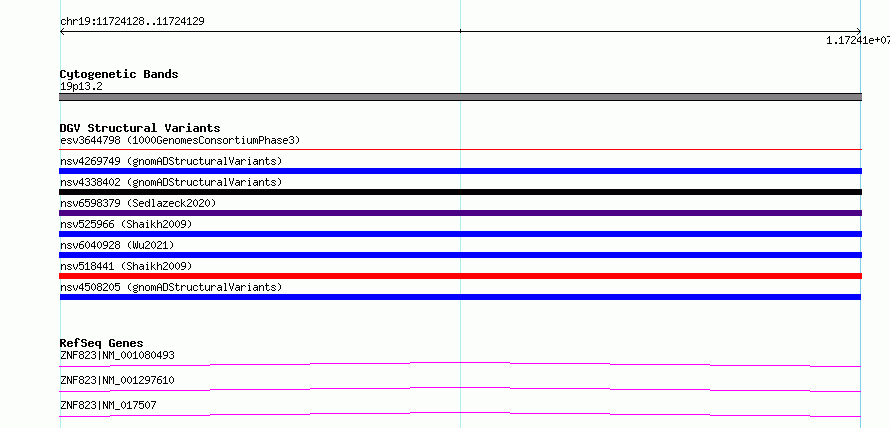
Task: Click the magenta line under ZNF823|NM_001080493
Action: (460, 364)
